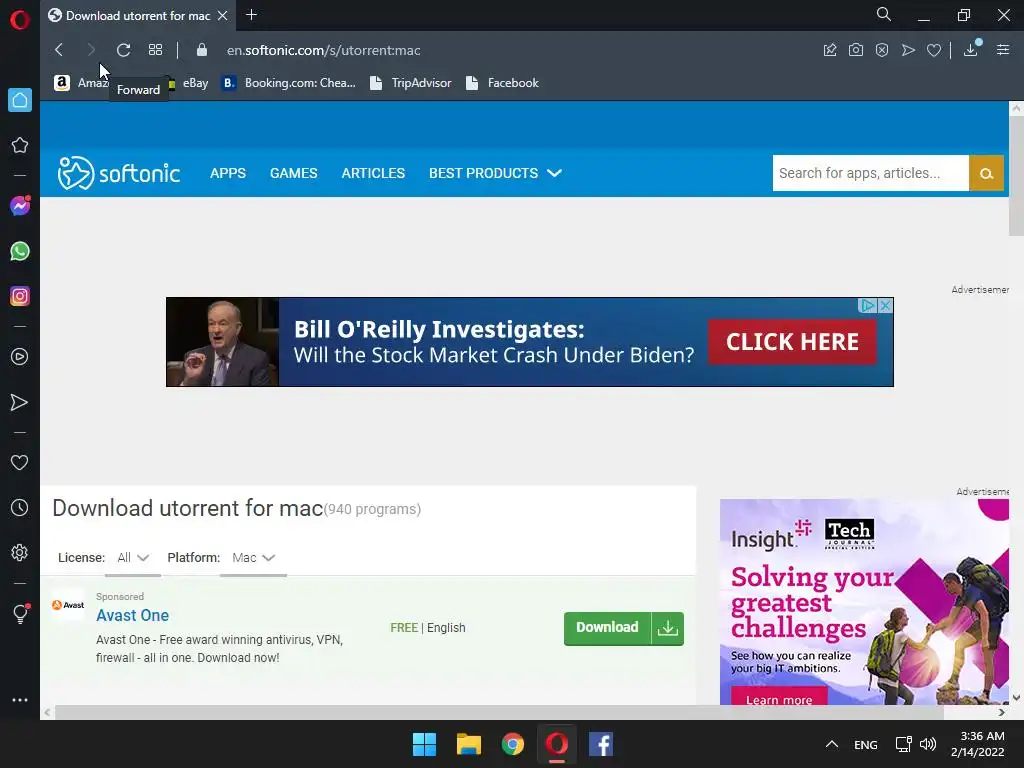This screenshot has width=1024, height=768.
Task: Focus the Softonic search field
Action: pos(871,173)
